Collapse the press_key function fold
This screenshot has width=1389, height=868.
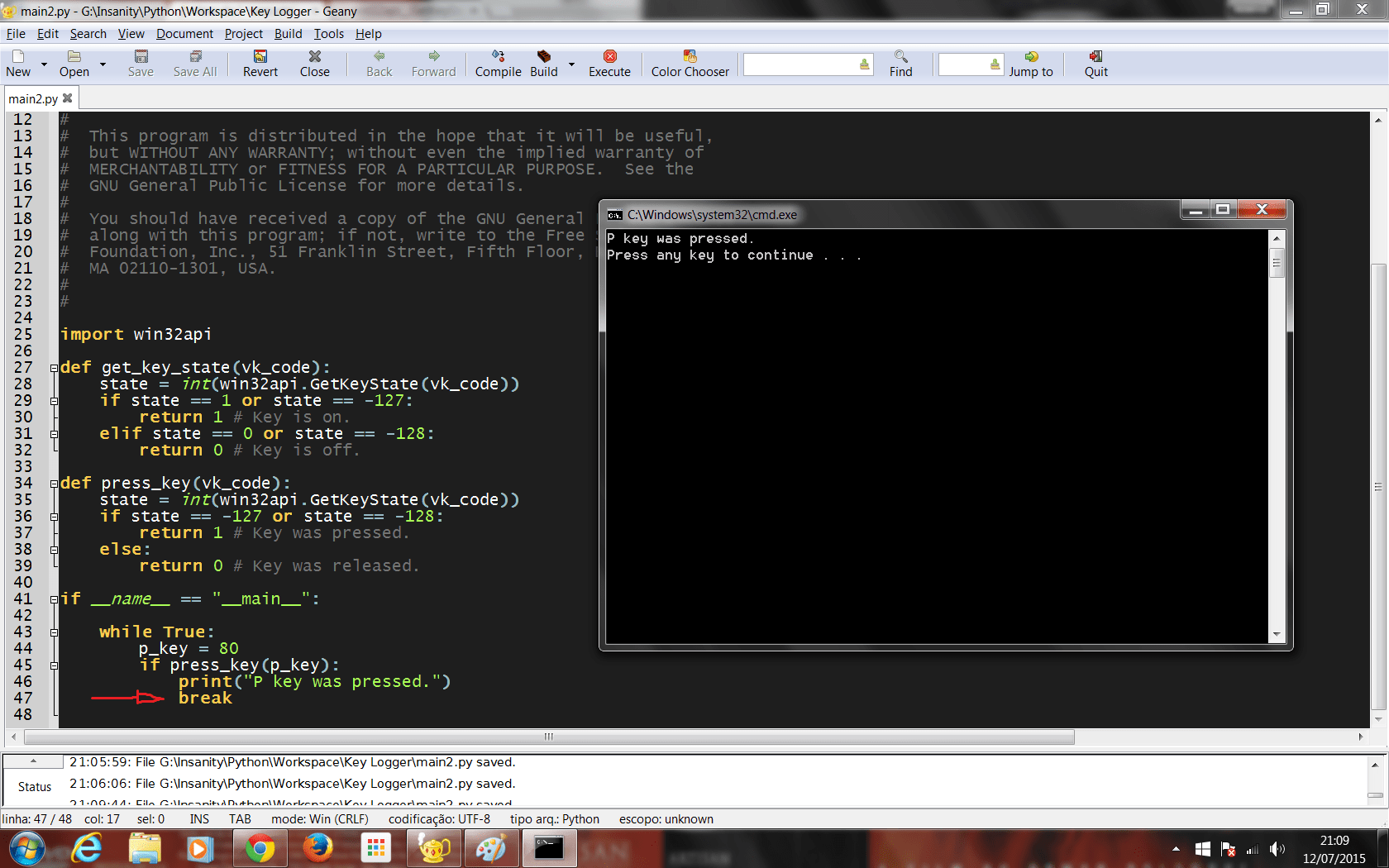[53, 483]
